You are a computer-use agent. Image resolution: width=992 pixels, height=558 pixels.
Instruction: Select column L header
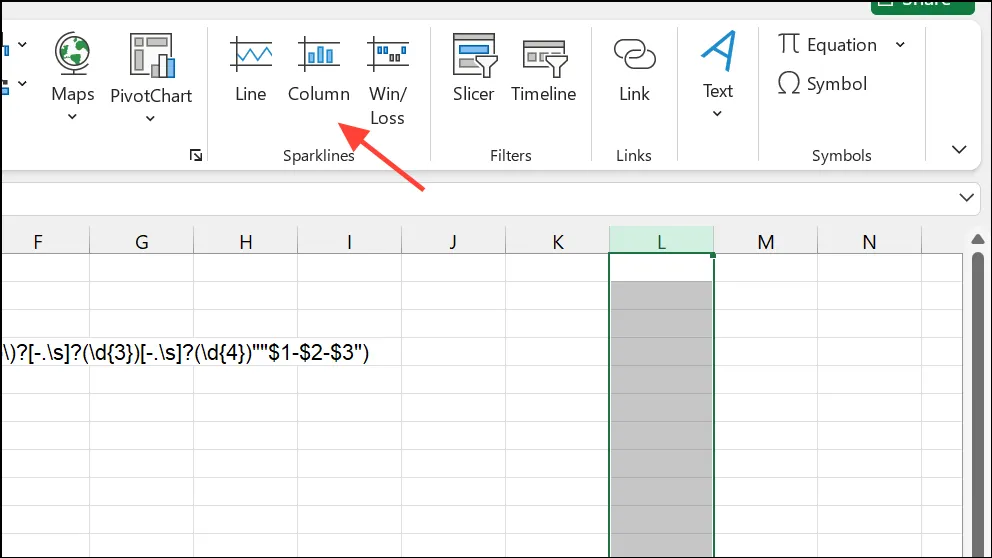coord(661,241)
